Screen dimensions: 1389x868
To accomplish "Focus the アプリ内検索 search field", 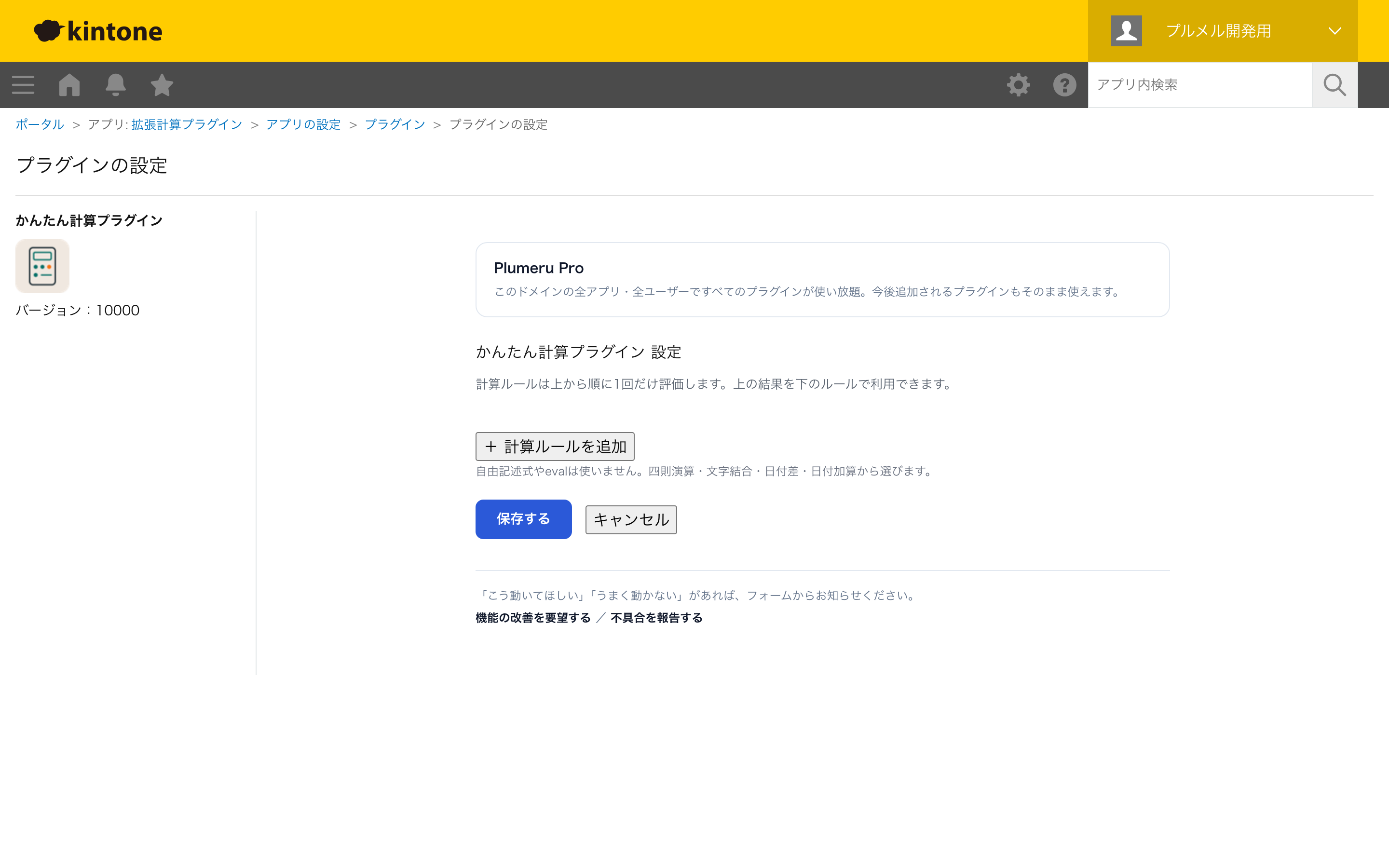I will pyautogui.click(x=1199, y=85).
